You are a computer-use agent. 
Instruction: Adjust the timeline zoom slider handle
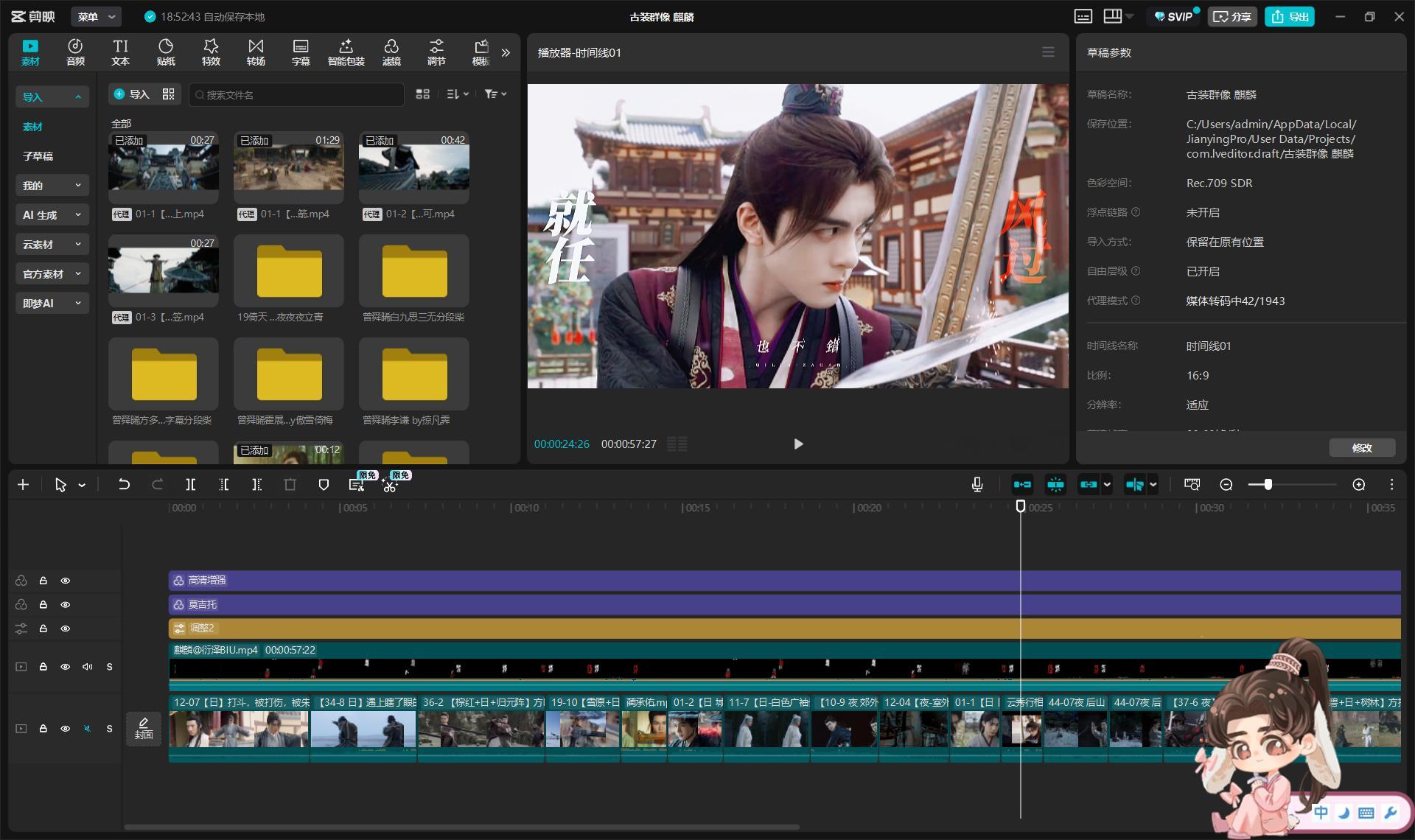tap(1268, 484)
